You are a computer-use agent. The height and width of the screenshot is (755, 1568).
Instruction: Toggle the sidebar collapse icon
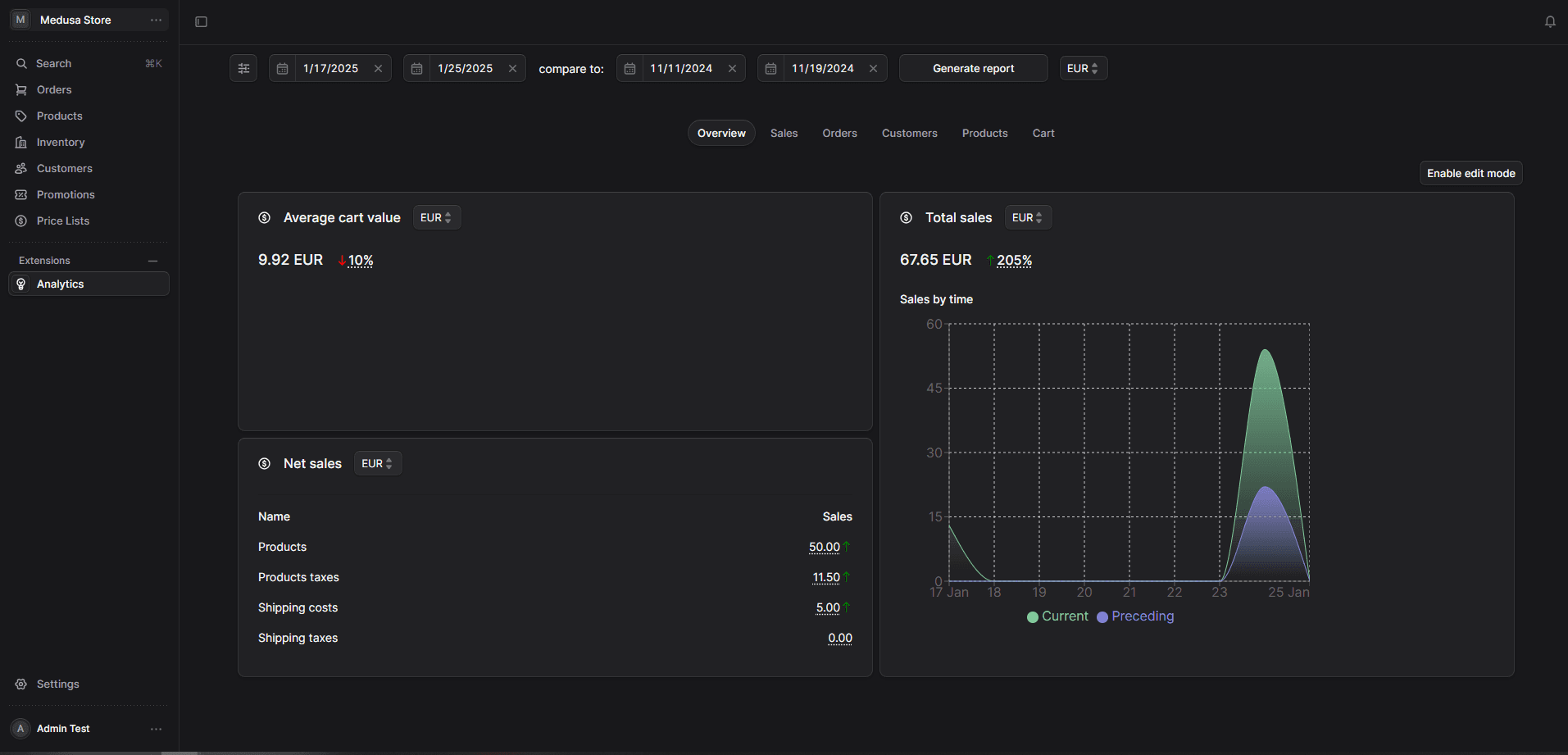tap(201, 22)
